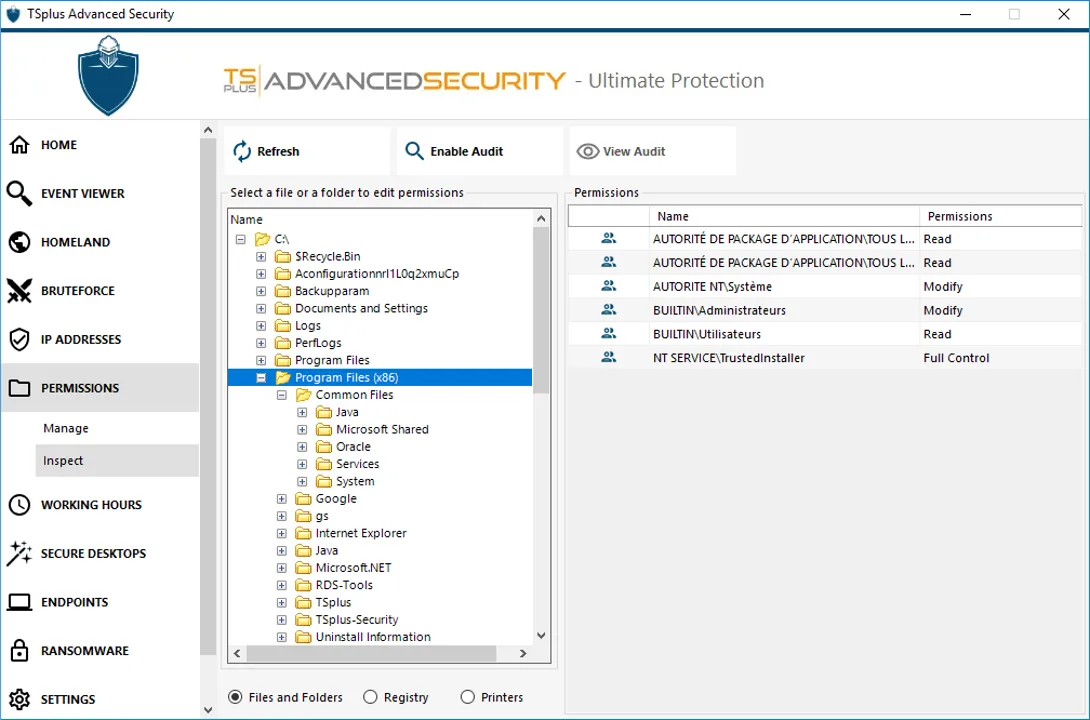Viewport: 1090px width, 720px height.
Task: Select the Permissions folder icon in sidebar
Action: [19, 388]
